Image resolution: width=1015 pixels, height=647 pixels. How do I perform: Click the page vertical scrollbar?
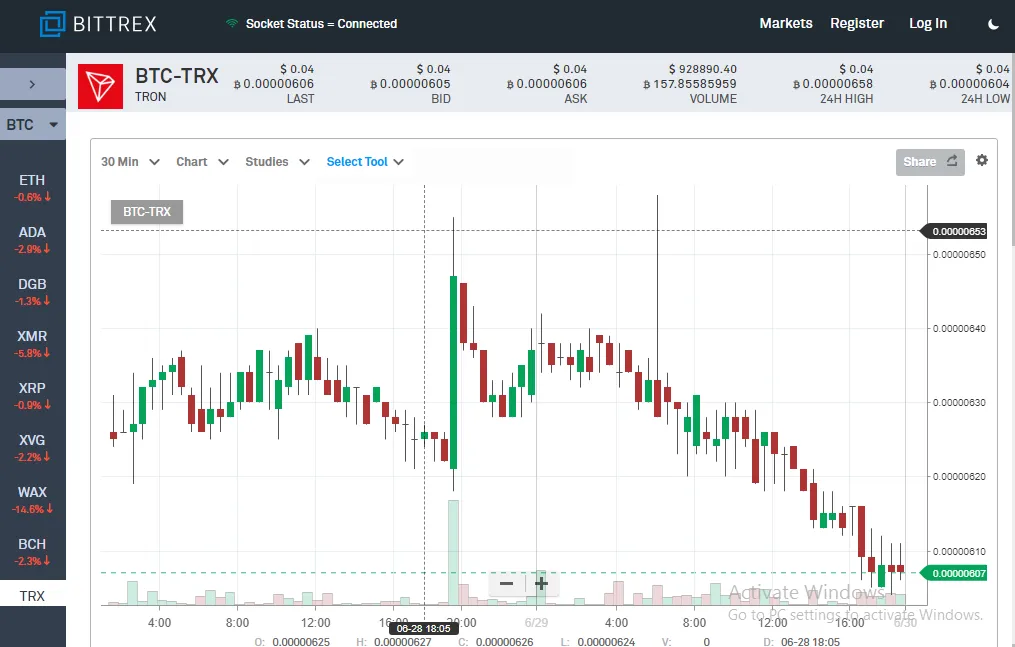click(1012, 149)
